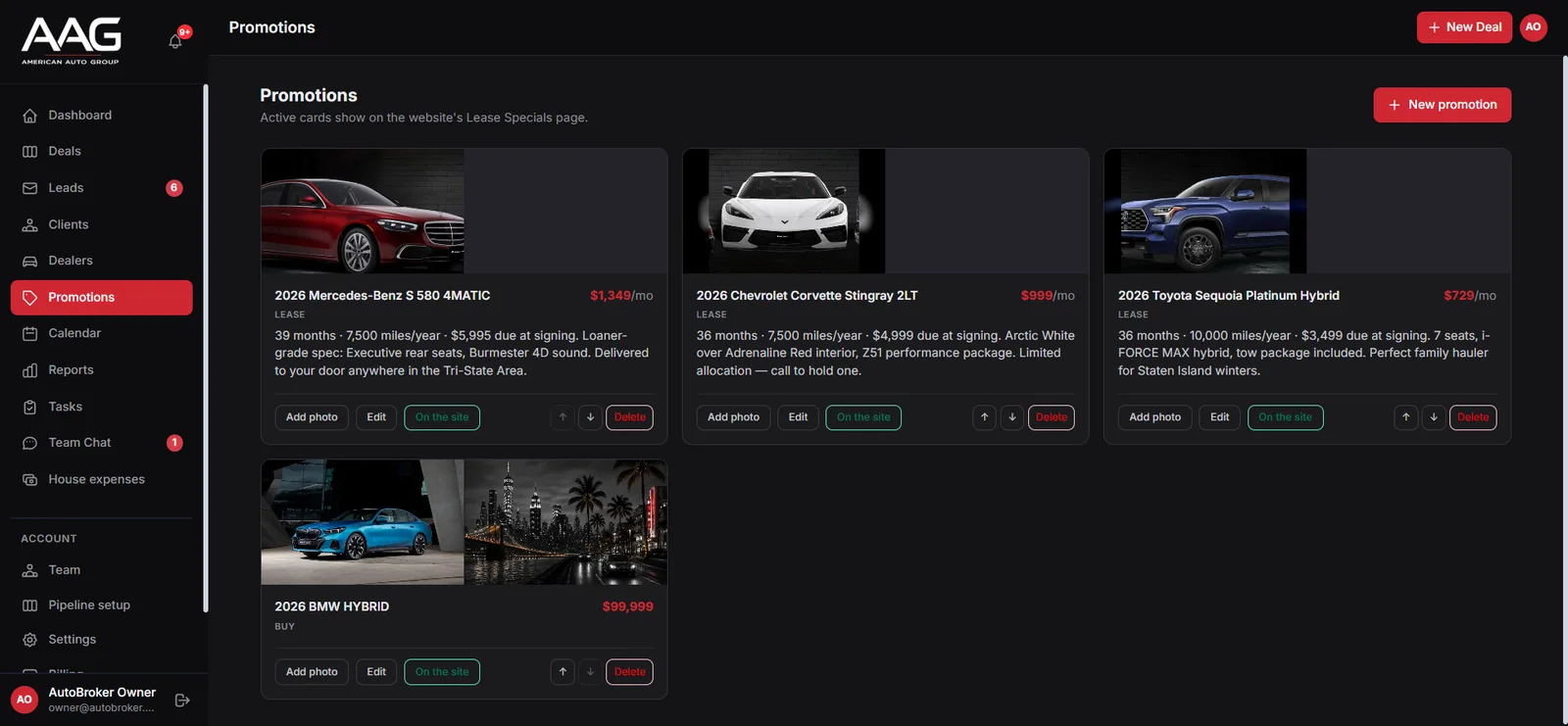
Task: Move the Toyota Sequoia card up
Action: point(1406,417)
